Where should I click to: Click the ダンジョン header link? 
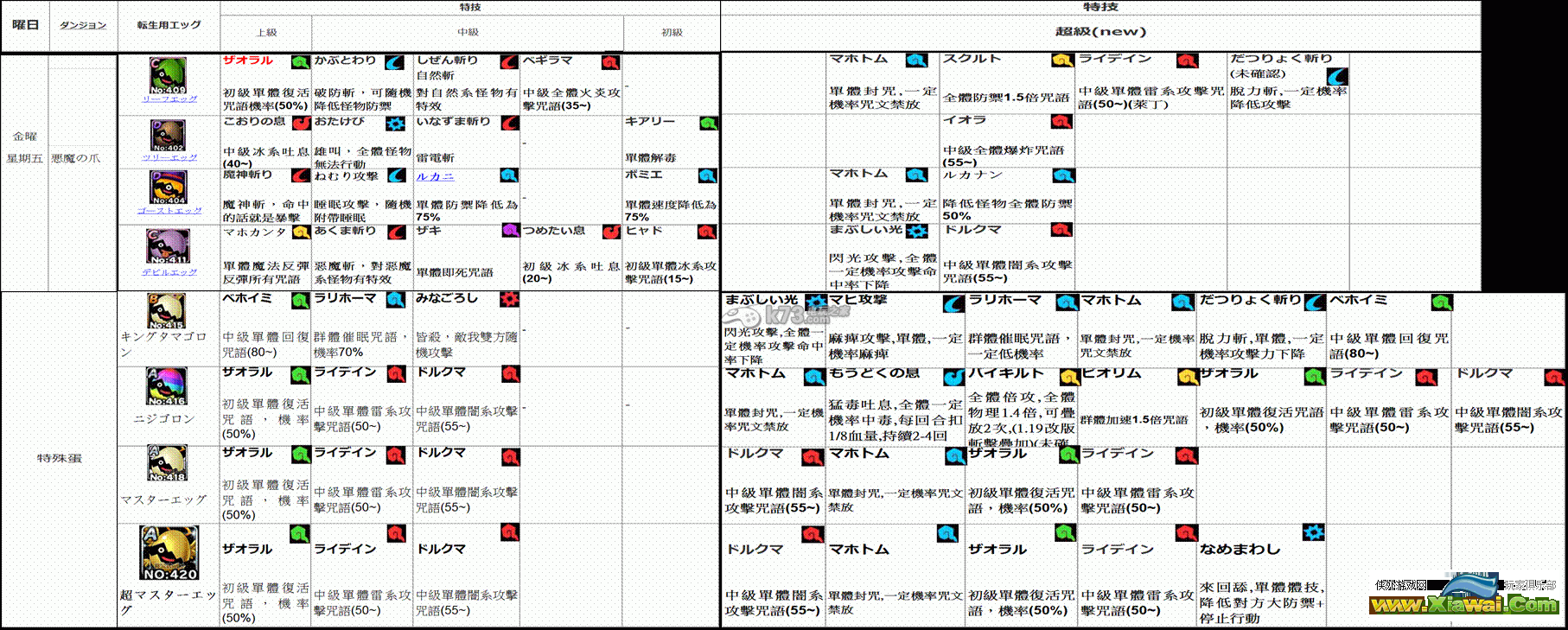click(83, 25)
